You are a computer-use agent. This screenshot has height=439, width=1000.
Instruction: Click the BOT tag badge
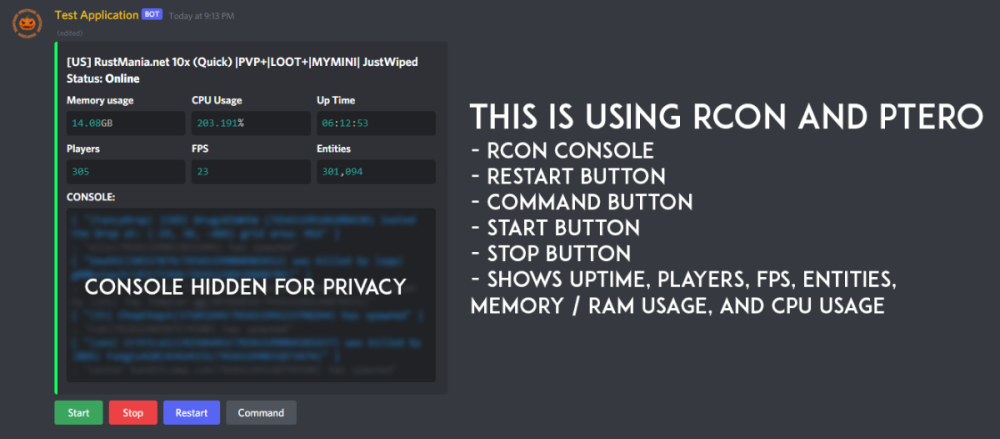(152, 14)
